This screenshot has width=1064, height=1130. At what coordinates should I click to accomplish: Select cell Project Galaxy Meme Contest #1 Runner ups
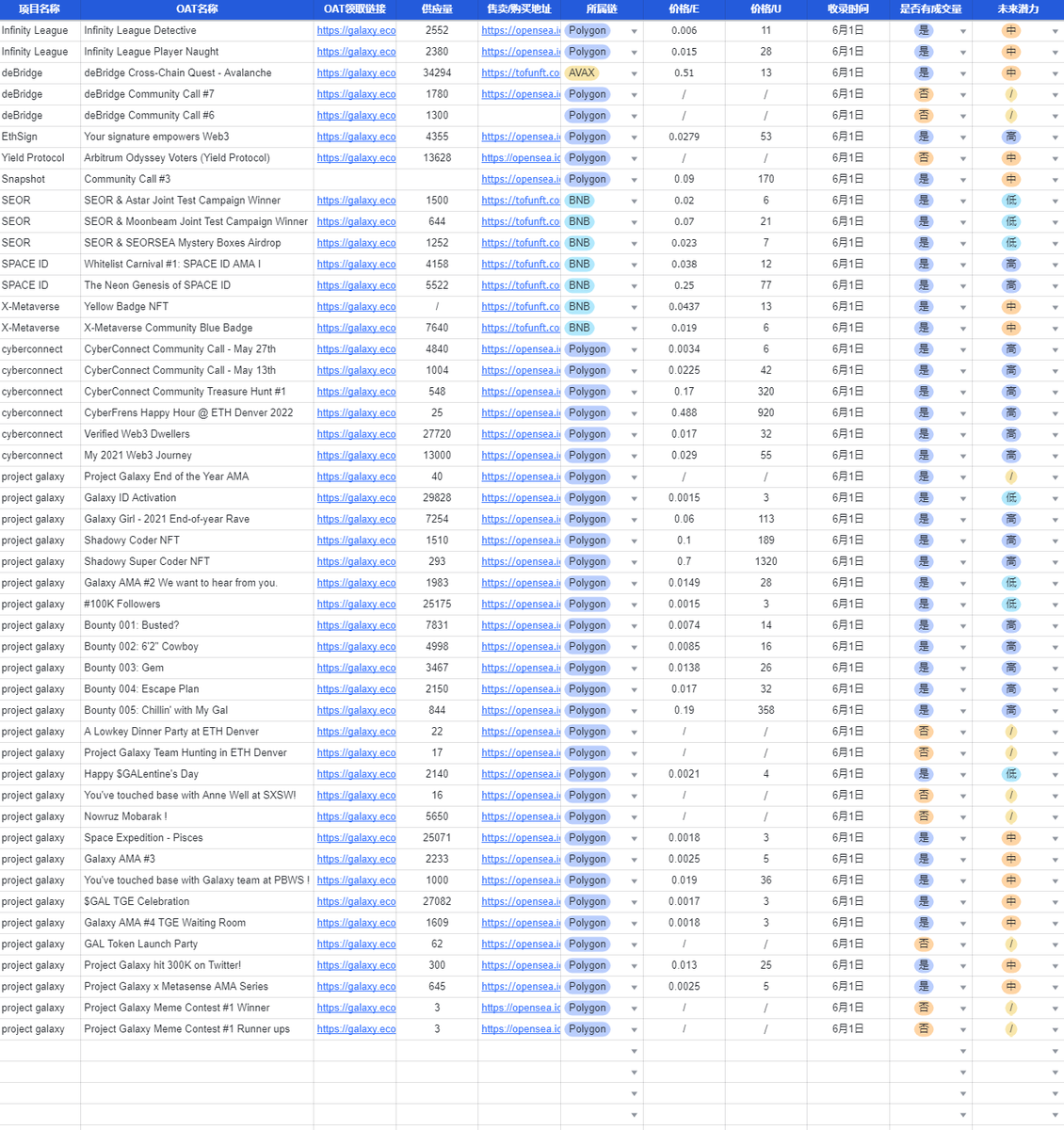pos(197,1029)
